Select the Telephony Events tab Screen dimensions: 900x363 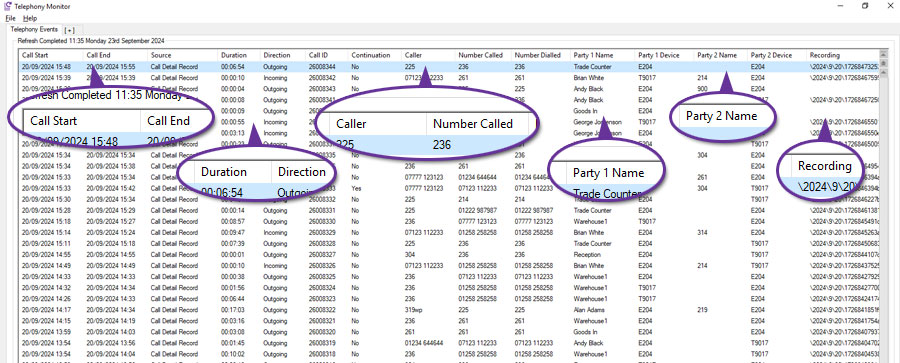click(x=34, y=29)
